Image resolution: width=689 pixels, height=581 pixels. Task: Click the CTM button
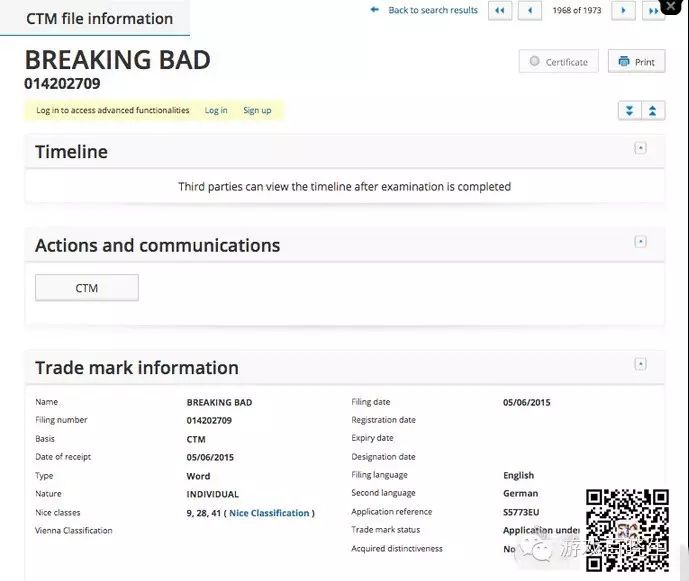[x=87, y=288]
